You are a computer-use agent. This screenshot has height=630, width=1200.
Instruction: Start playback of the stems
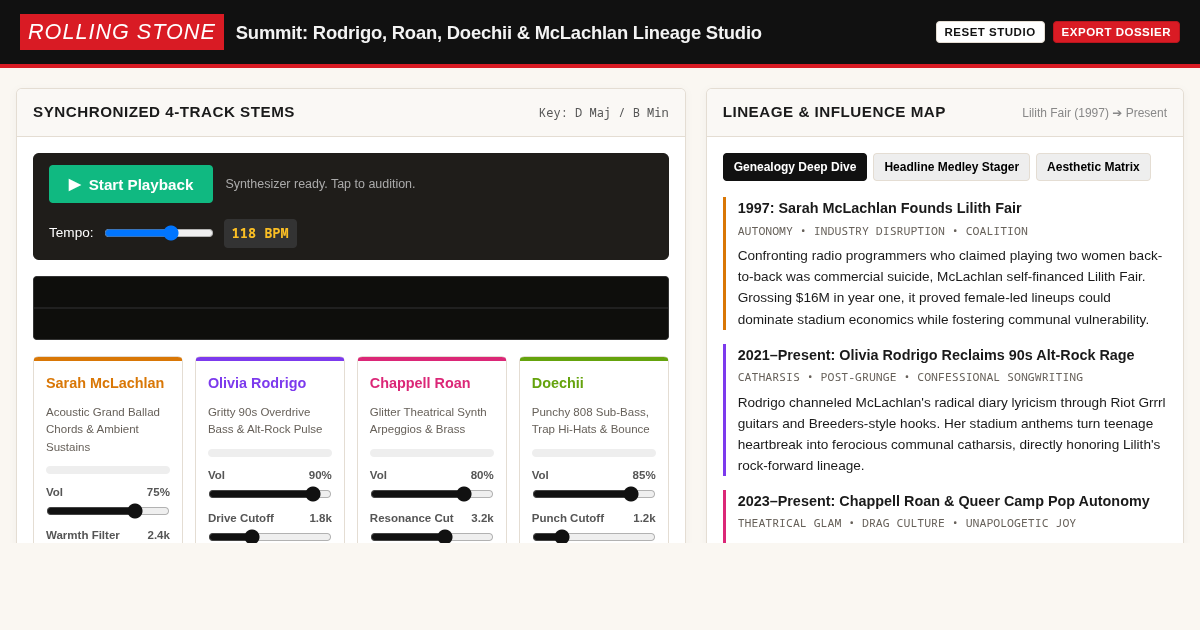point(131,184)
